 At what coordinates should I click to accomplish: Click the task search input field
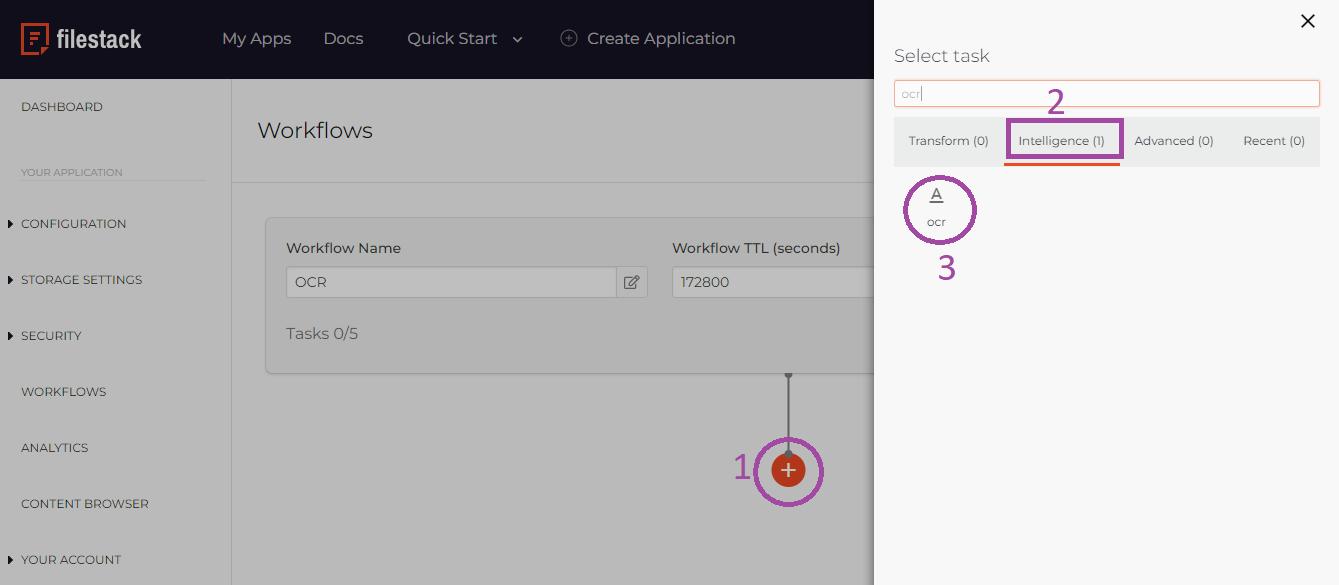tap(1106, 94)
